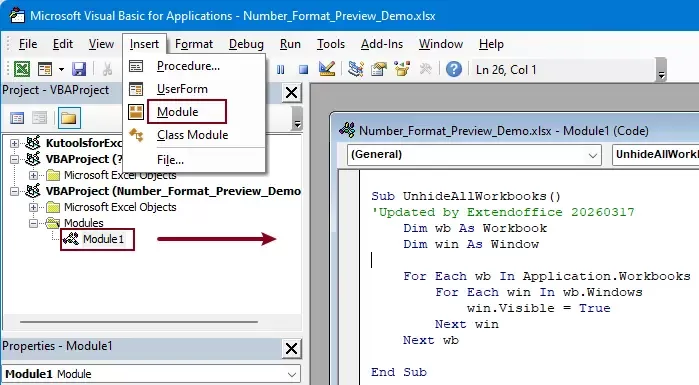
Task: Toggle Design Mode icon in toolbar
Action: (x=327, y=69)
